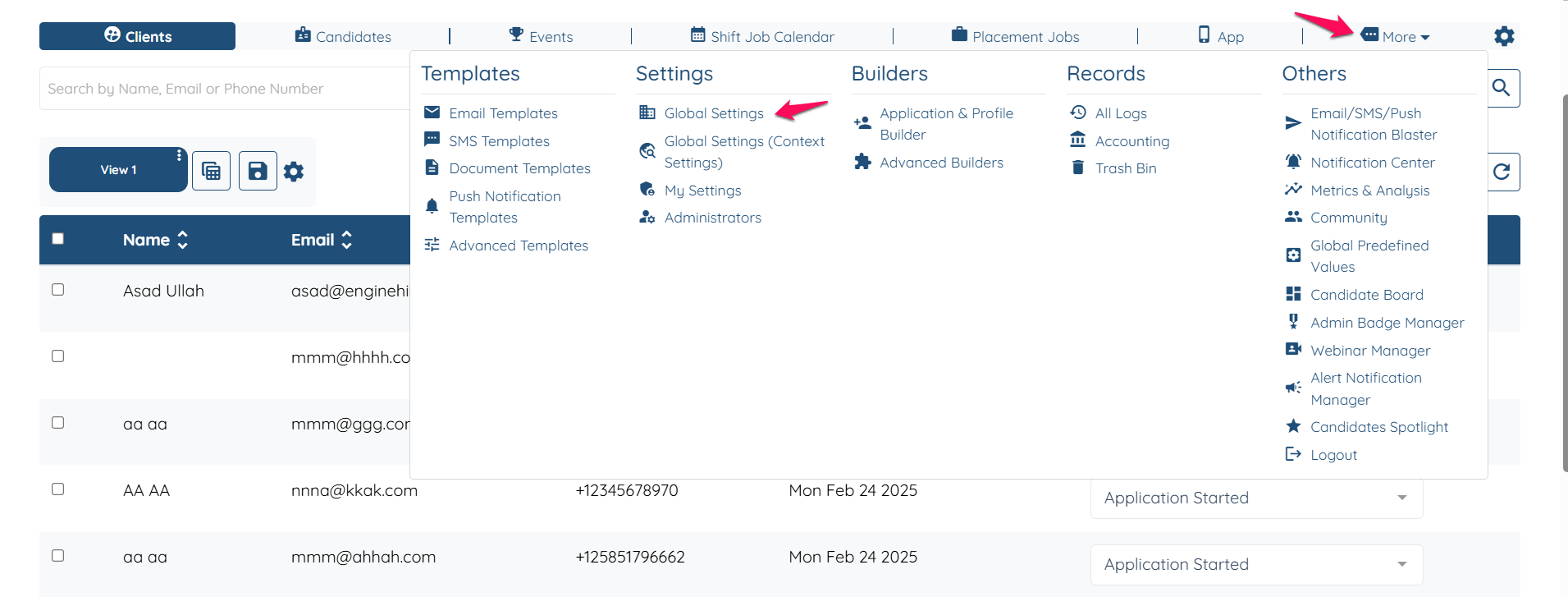This screenshot has height=597, width=1568.
Task: Open Admin Badge Manager link
Action: coord(1387,323)
